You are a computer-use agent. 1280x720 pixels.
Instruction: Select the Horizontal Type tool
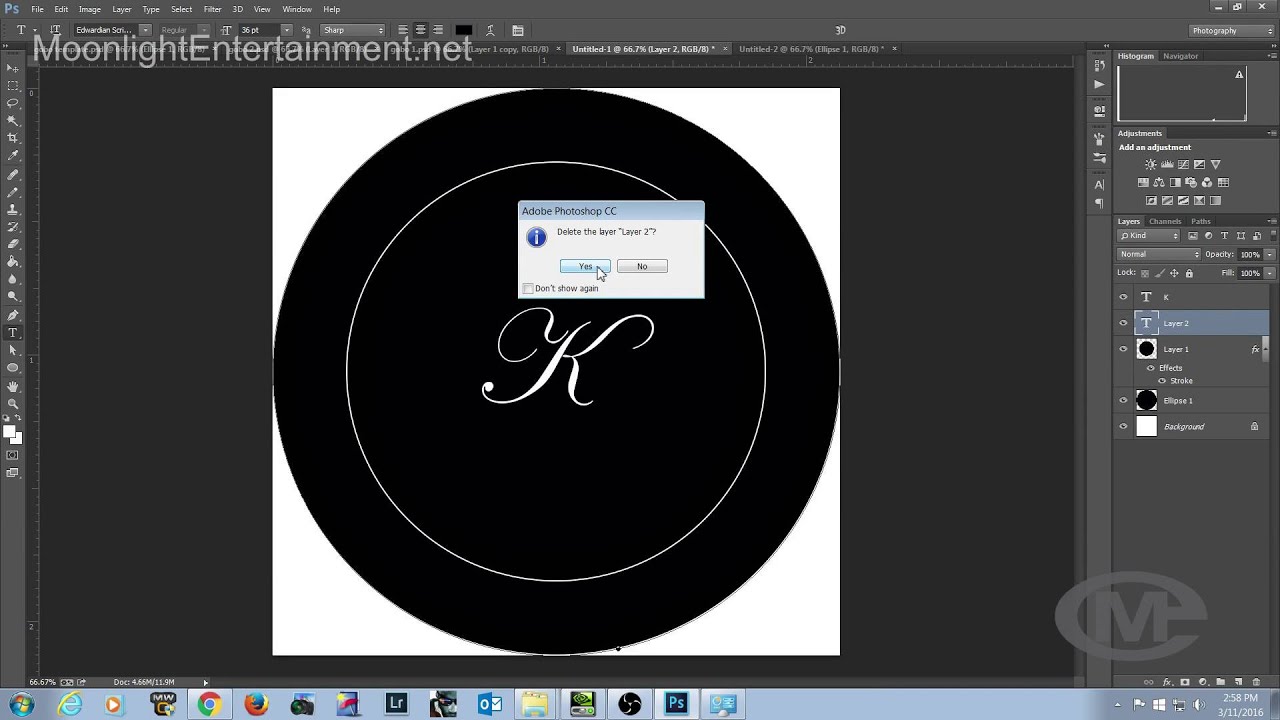(12, 333)
